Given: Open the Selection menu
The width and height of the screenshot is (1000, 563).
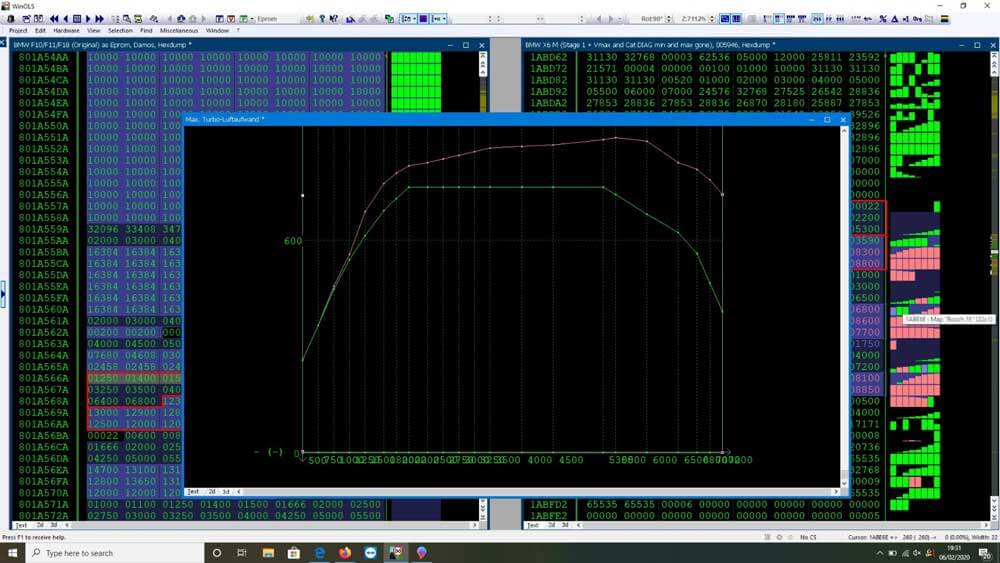Looking at the screenshot, I should (120, 31).
